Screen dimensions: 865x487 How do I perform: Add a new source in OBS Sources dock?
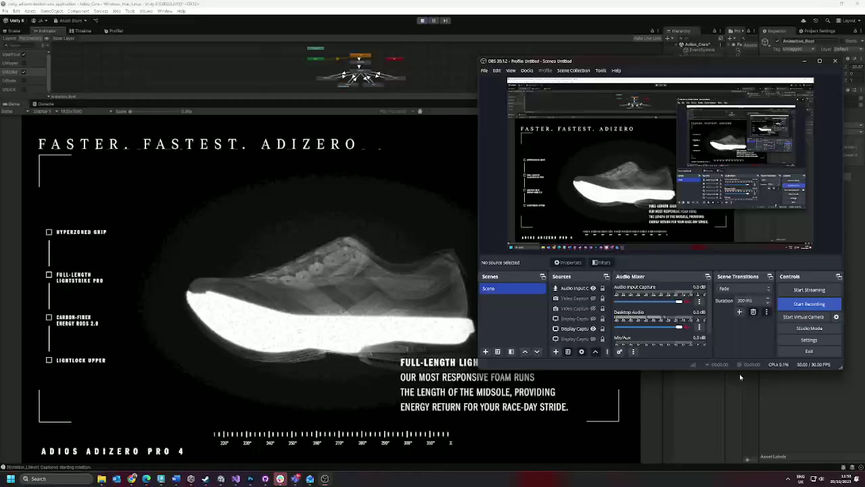pos(556,352)
